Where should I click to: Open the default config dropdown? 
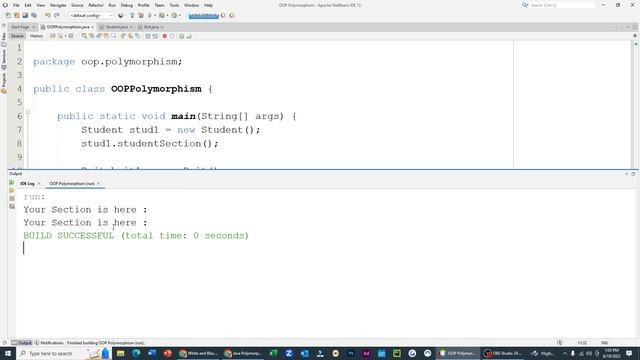coord(91,16)
